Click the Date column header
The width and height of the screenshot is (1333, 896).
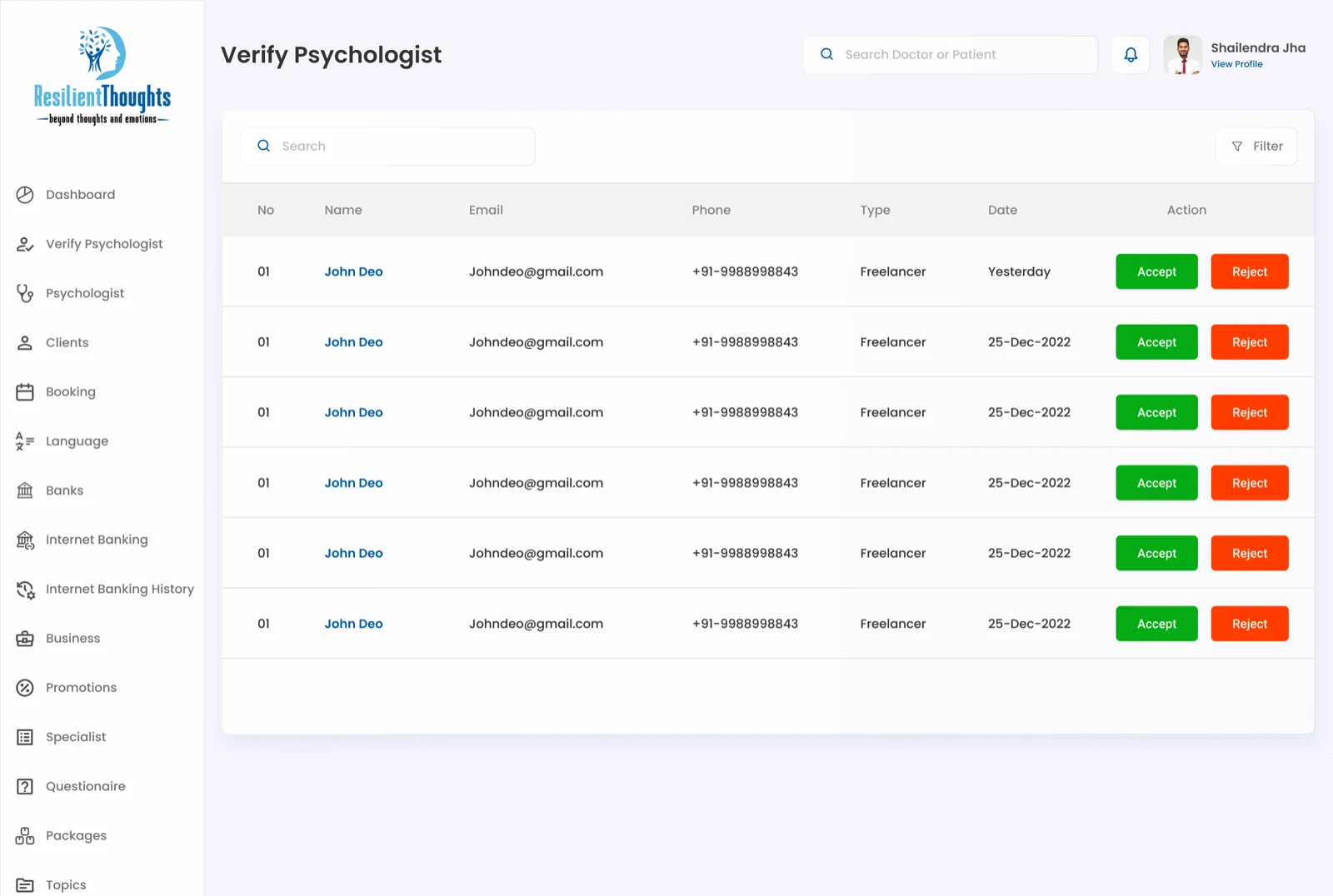[1002, 210]
